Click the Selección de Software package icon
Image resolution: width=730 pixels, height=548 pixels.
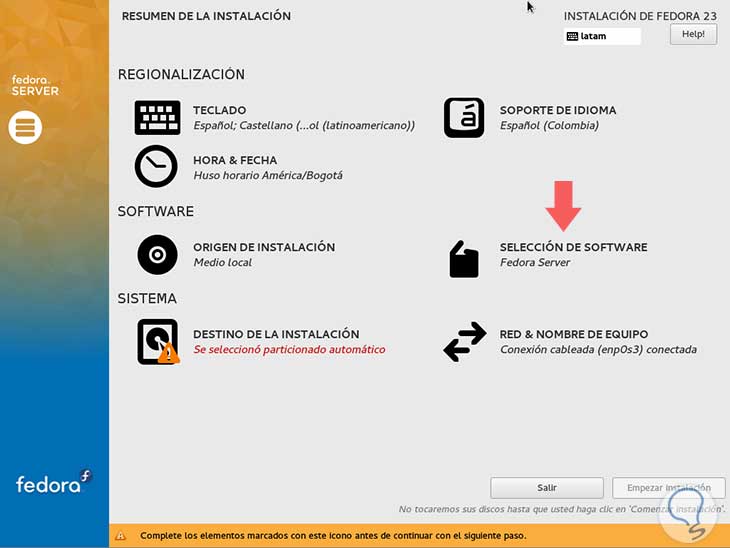464,259
